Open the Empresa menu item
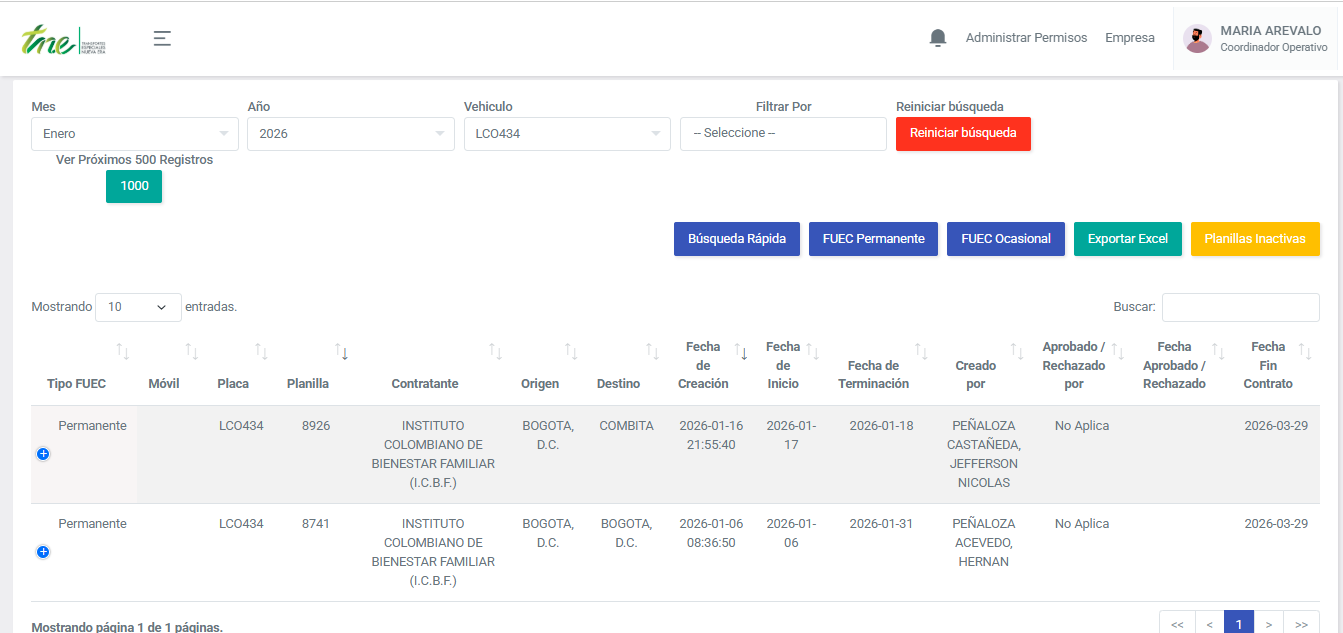 tap(1129, 38)
